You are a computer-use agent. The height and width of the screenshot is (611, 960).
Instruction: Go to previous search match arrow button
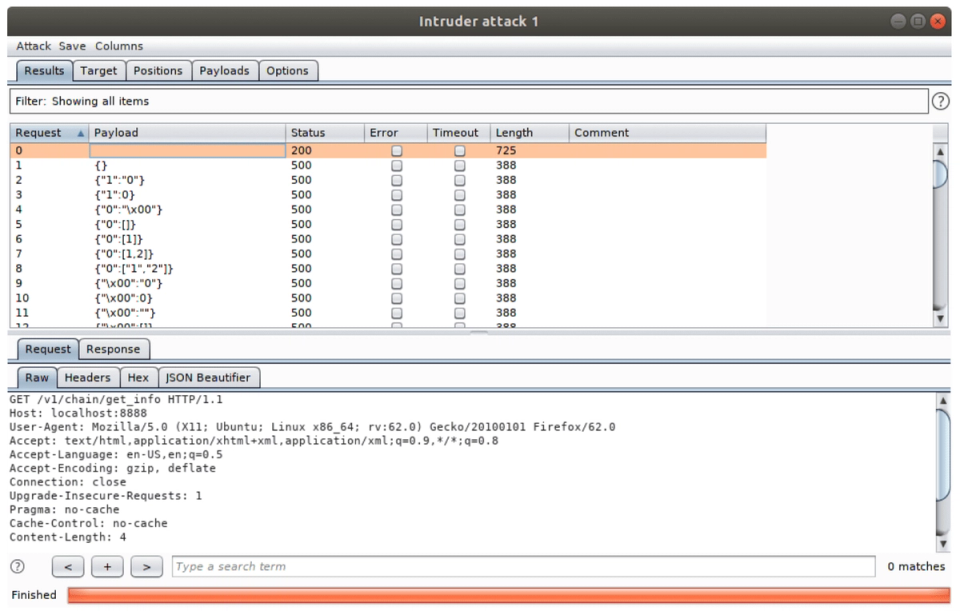click(68, 566)
